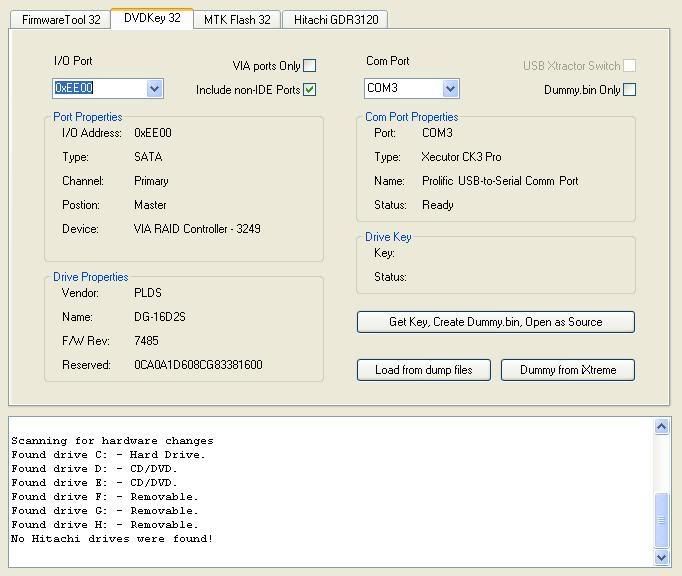Click the Channel value Primary
The image size is (682, 576).
tap(151, 181)
